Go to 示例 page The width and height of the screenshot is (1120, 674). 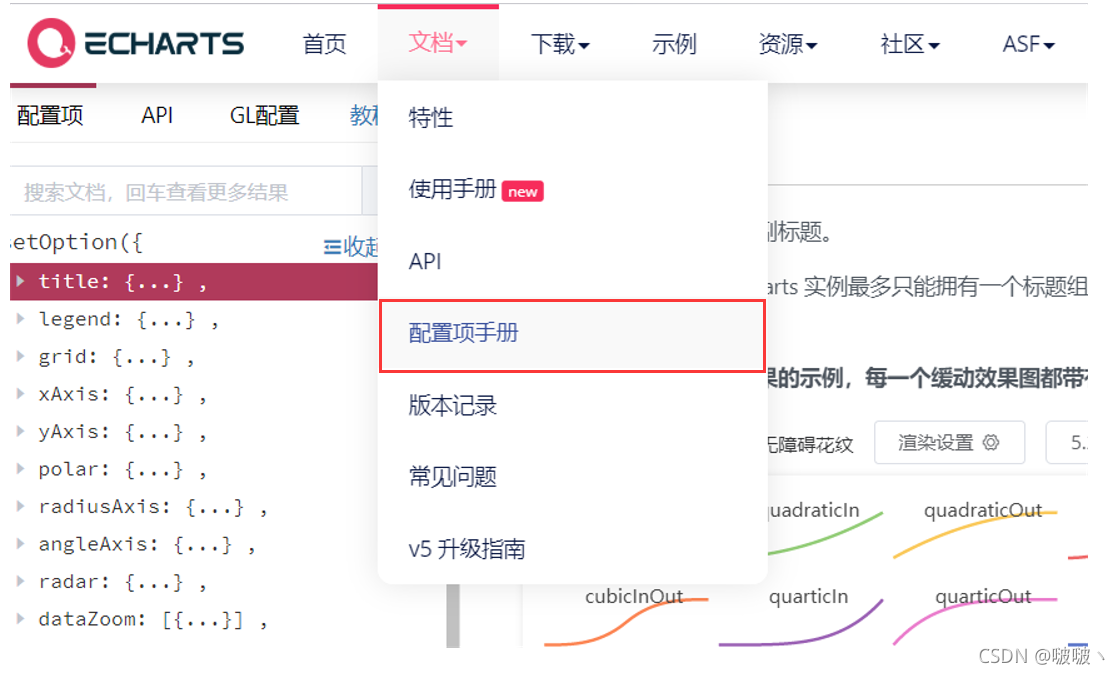[674, 44]
